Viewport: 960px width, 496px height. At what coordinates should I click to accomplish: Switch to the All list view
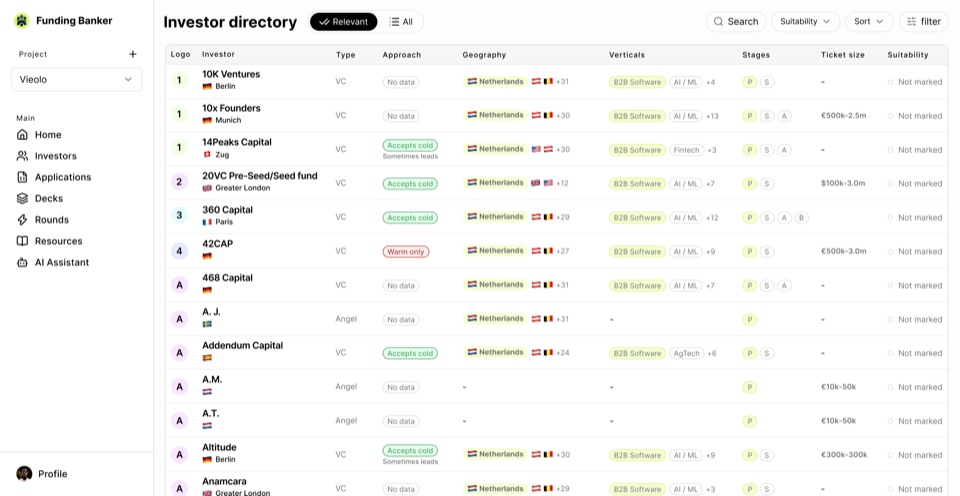tap(401, 22)
